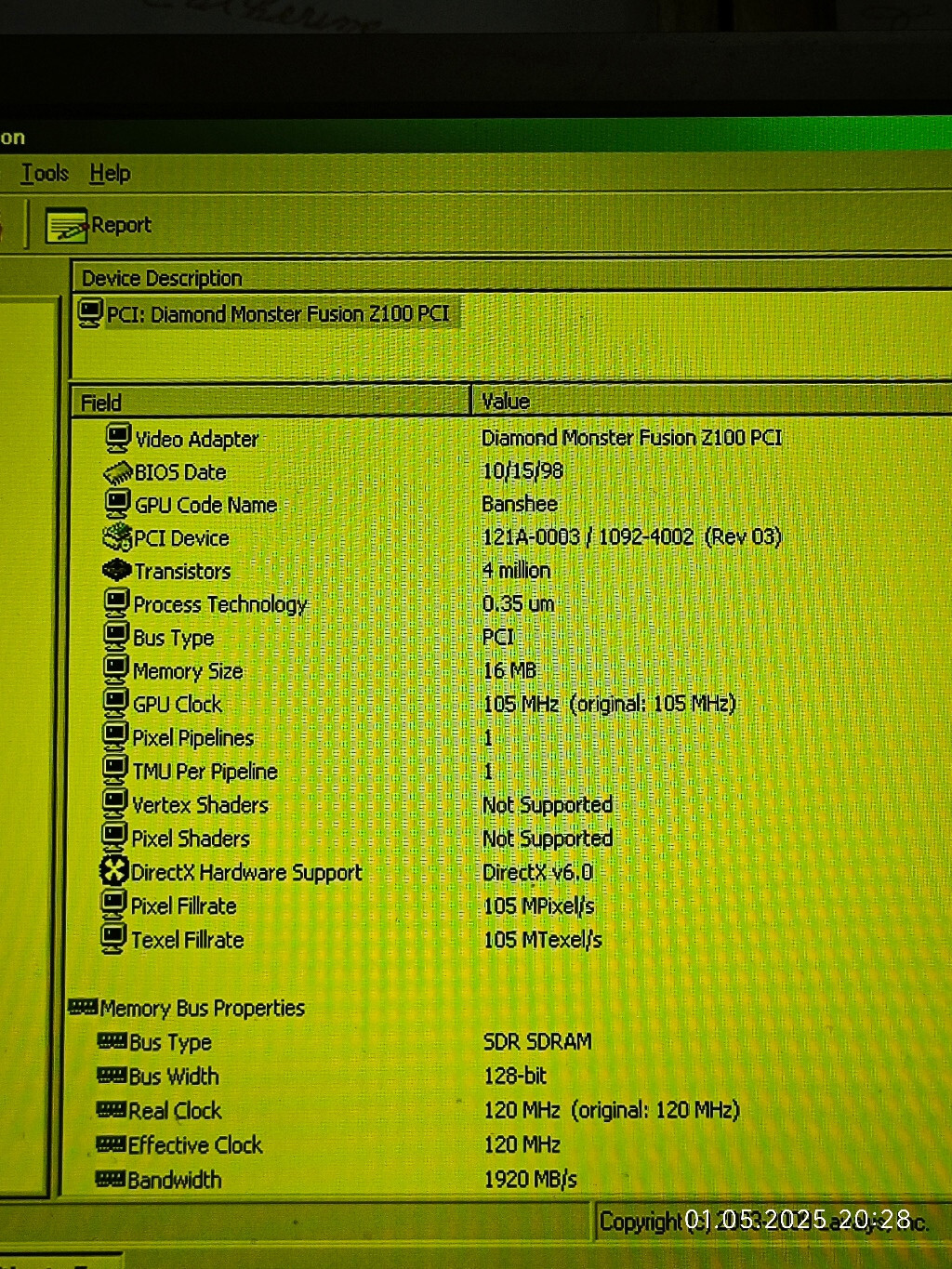Select the Video Adapter field label
This screenshot has width=952, height=1269.
point(197,439)
